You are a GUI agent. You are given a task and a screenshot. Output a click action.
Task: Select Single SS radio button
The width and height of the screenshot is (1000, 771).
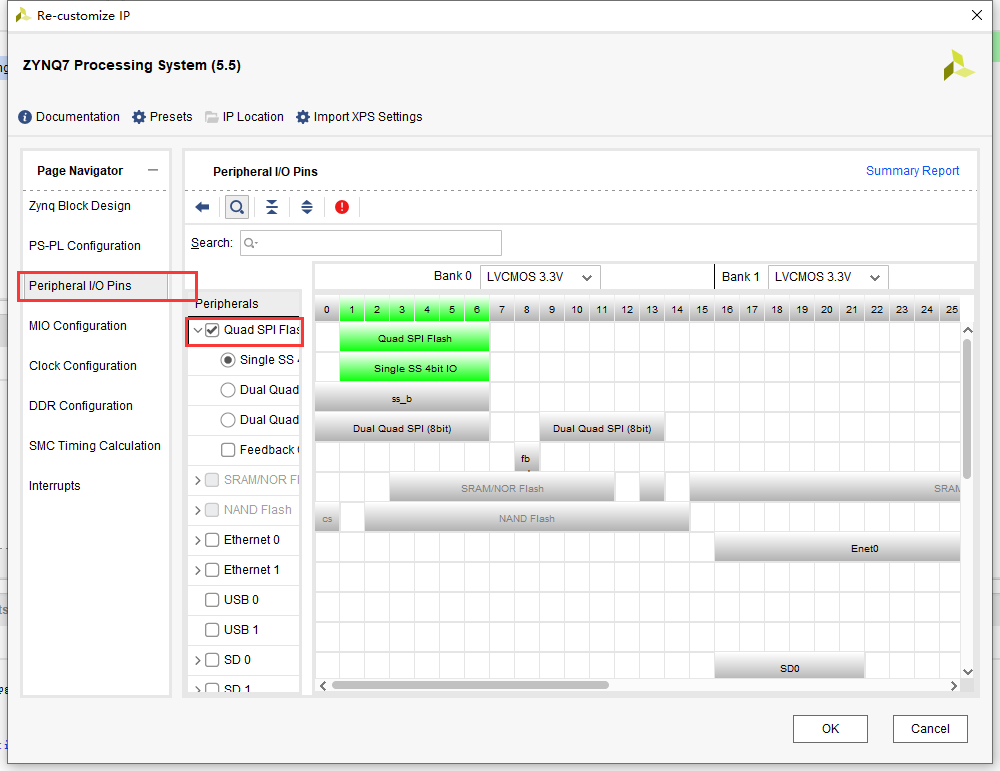click(x=228, y=360)
